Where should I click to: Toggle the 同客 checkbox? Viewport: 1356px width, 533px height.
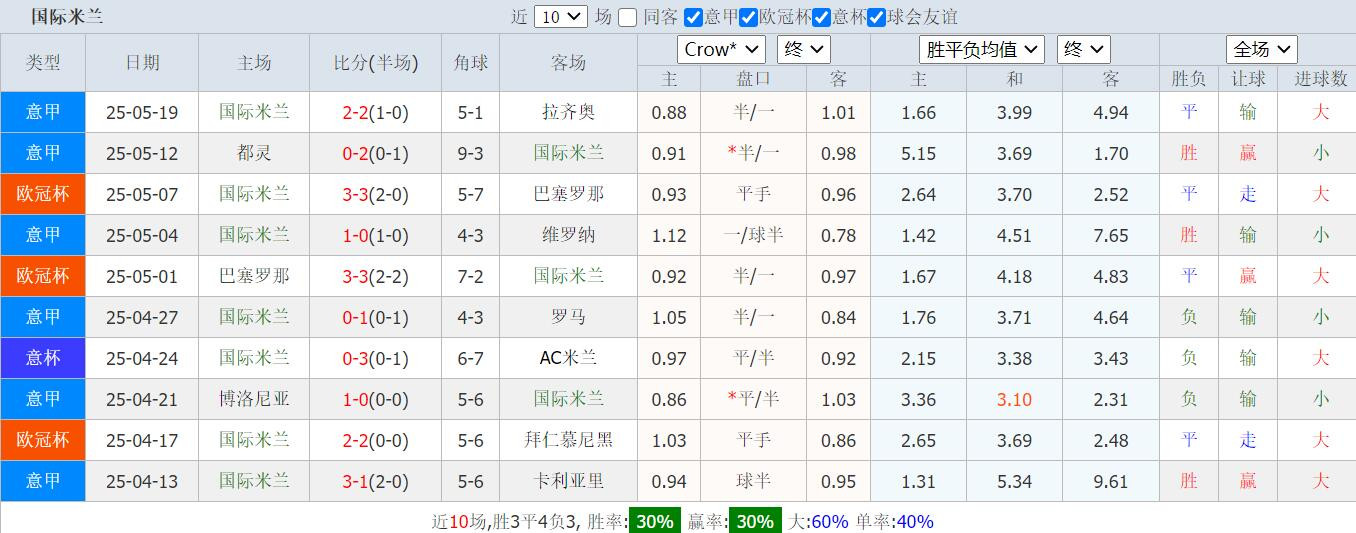click(627, 17)
